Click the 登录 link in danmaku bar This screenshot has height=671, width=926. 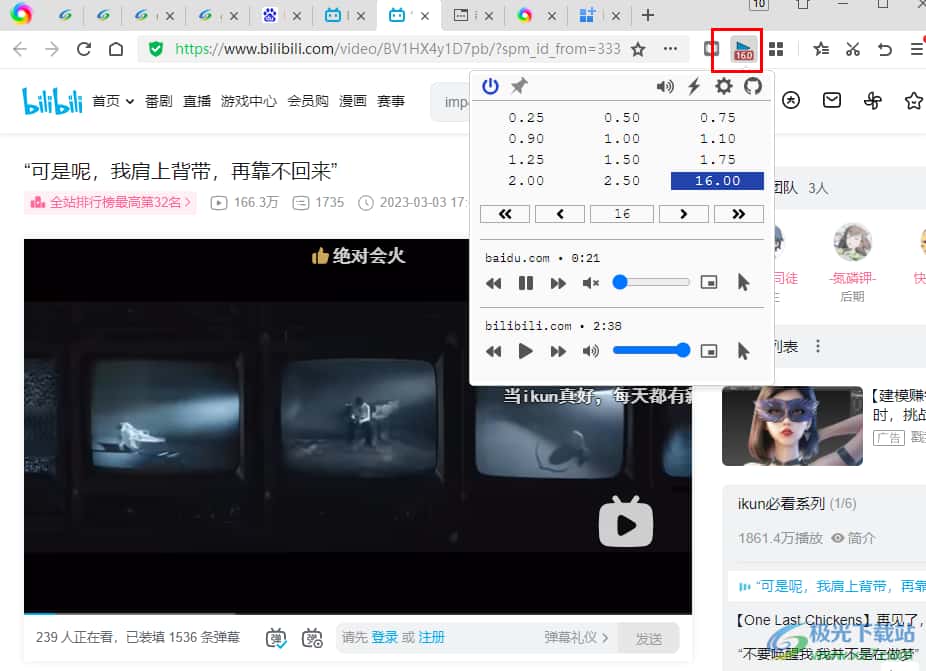(x=384, y=637)
